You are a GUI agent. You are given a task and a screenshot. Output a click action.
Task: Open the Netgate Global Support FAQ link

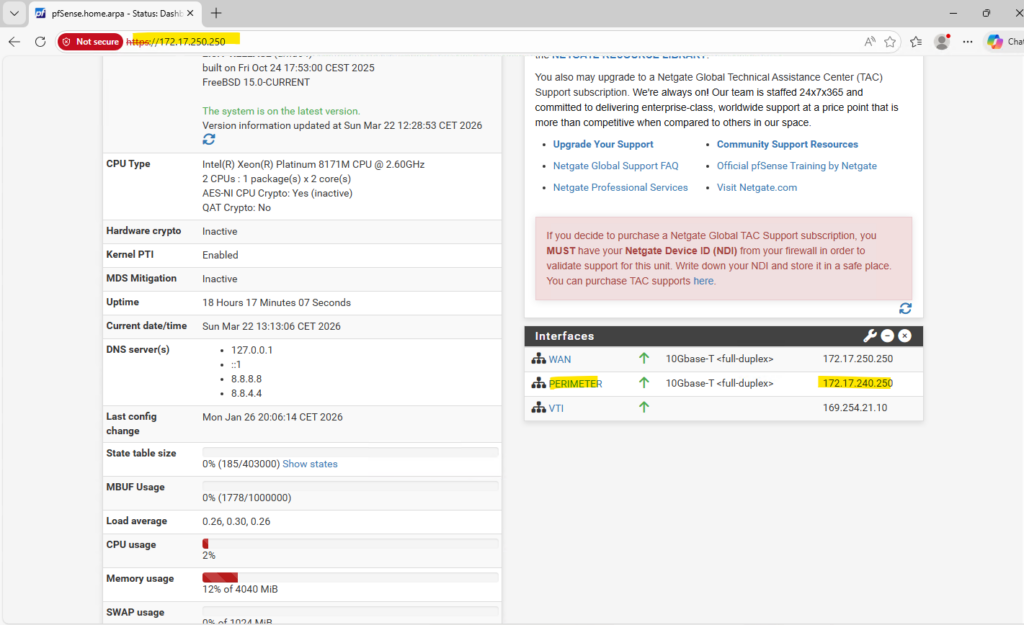pyautogui.click(x=615, y=166)
